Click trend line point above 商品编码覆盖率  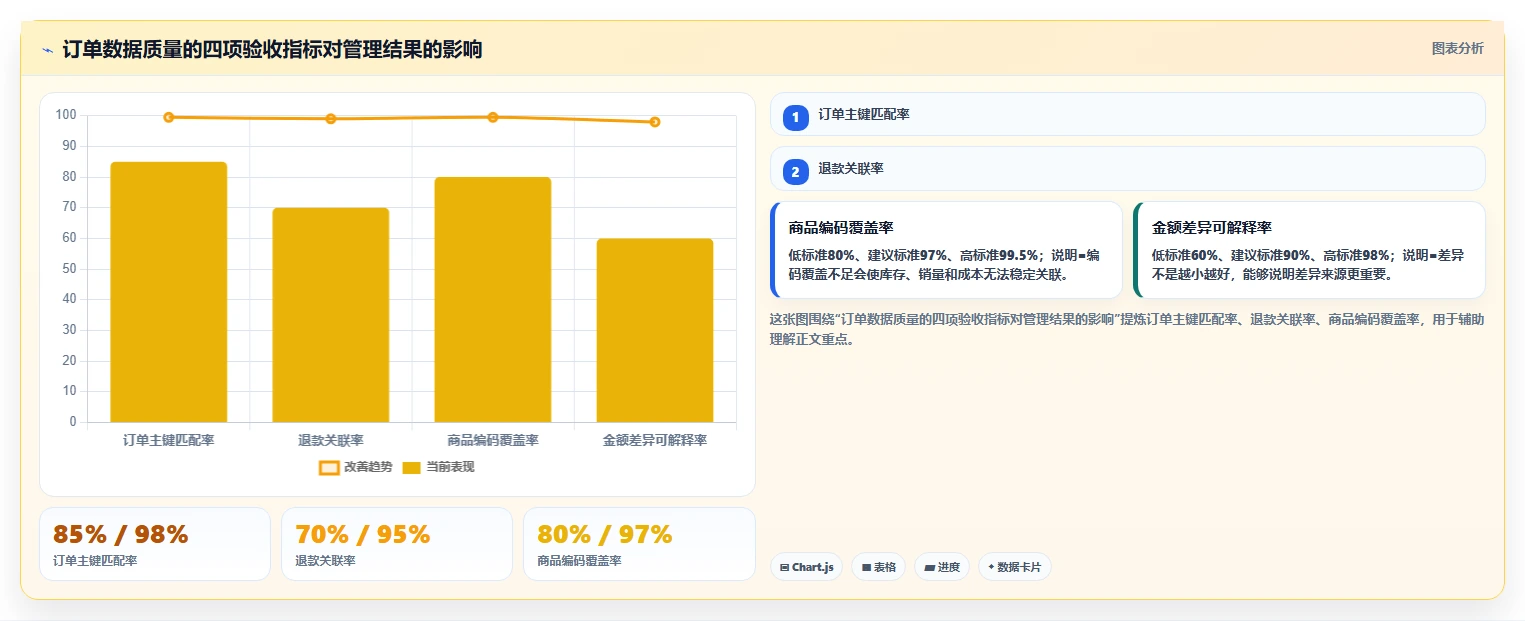(x=493, y=117)
